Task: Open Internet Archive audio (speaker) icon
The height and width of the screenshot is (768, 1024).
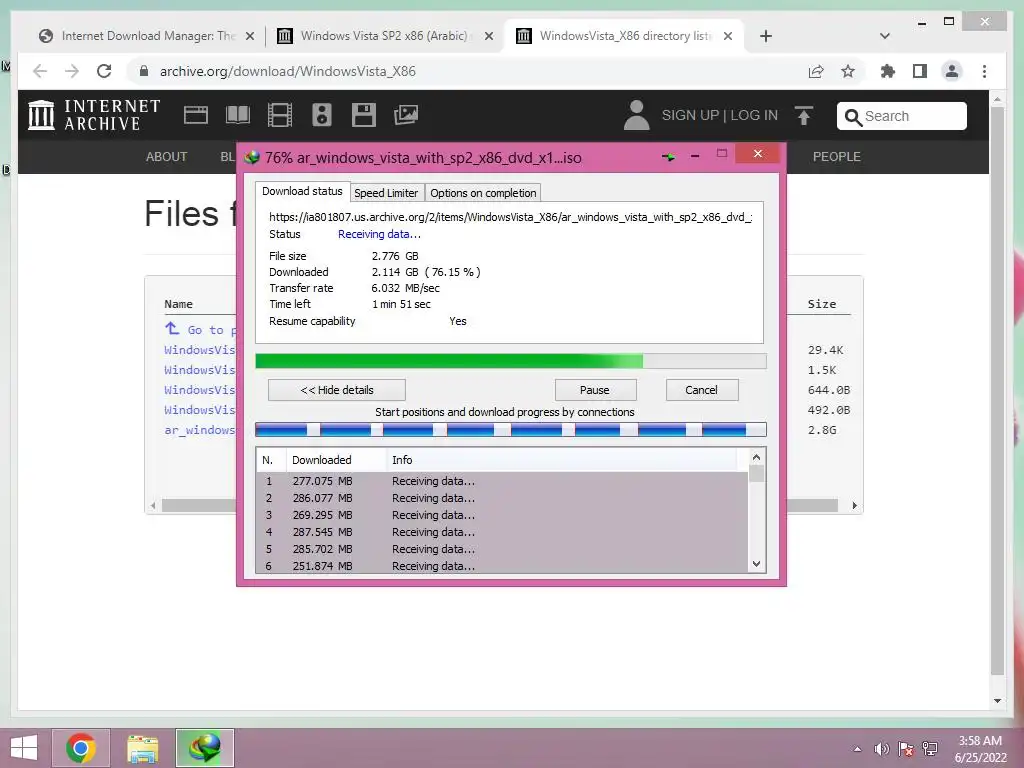Action: pos(321,115)
